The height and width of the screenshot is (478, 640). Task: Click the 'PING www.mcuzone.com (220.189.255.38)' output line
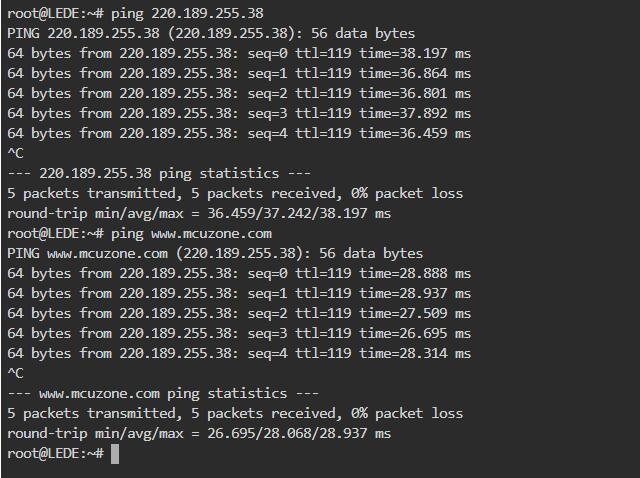click(214, 253)
